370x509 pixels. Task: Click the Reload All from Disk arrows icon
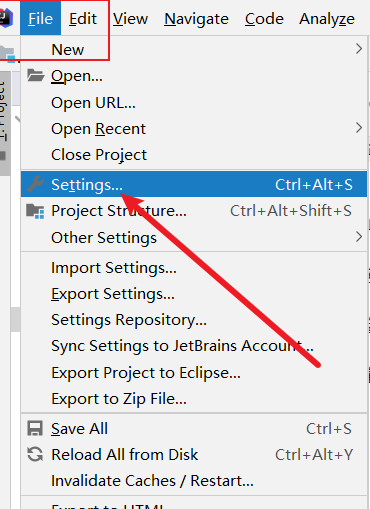point(35,454)
